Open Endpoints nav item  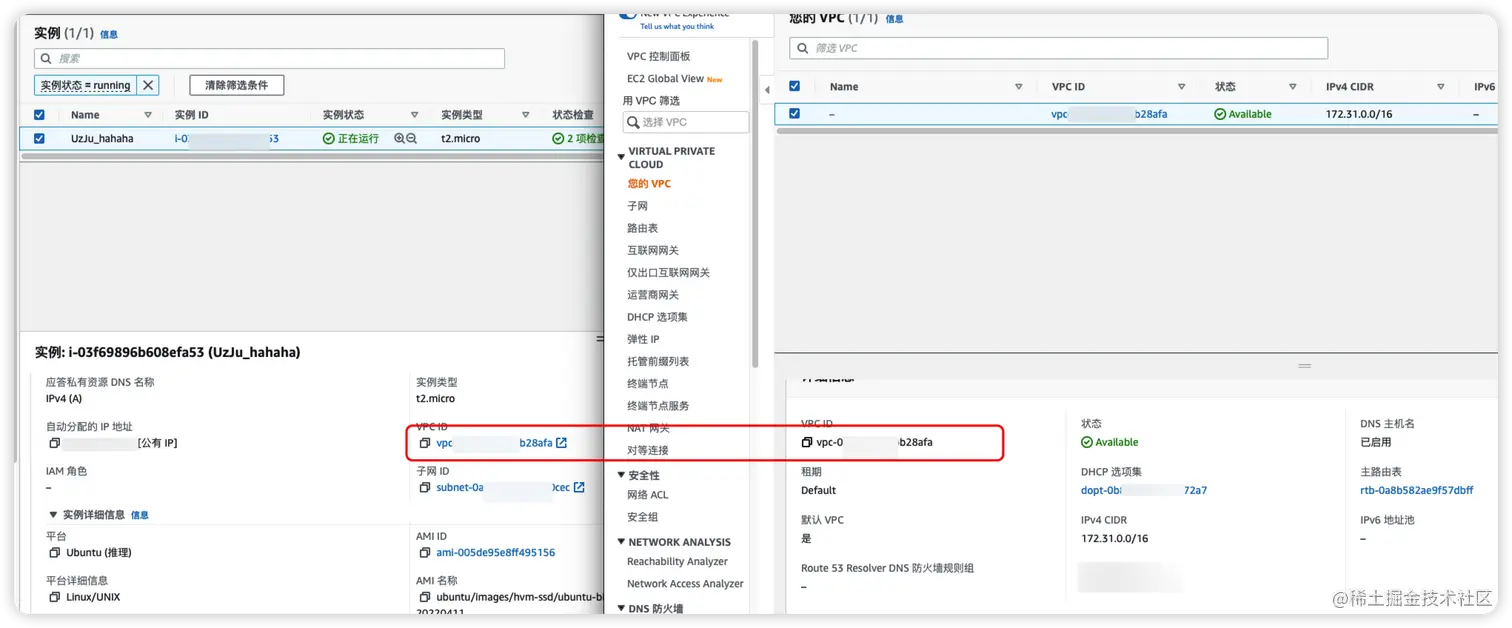[648, 383]
